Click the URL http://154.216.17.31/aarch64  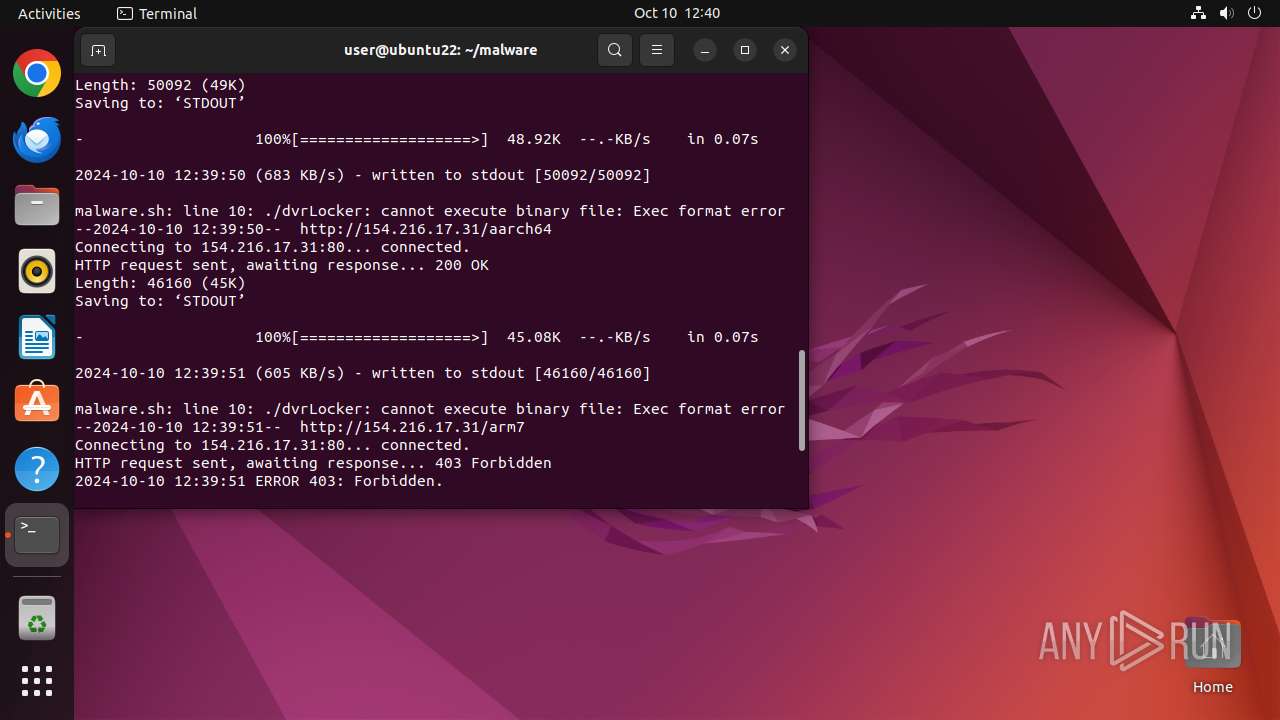[x=426, y=229]
